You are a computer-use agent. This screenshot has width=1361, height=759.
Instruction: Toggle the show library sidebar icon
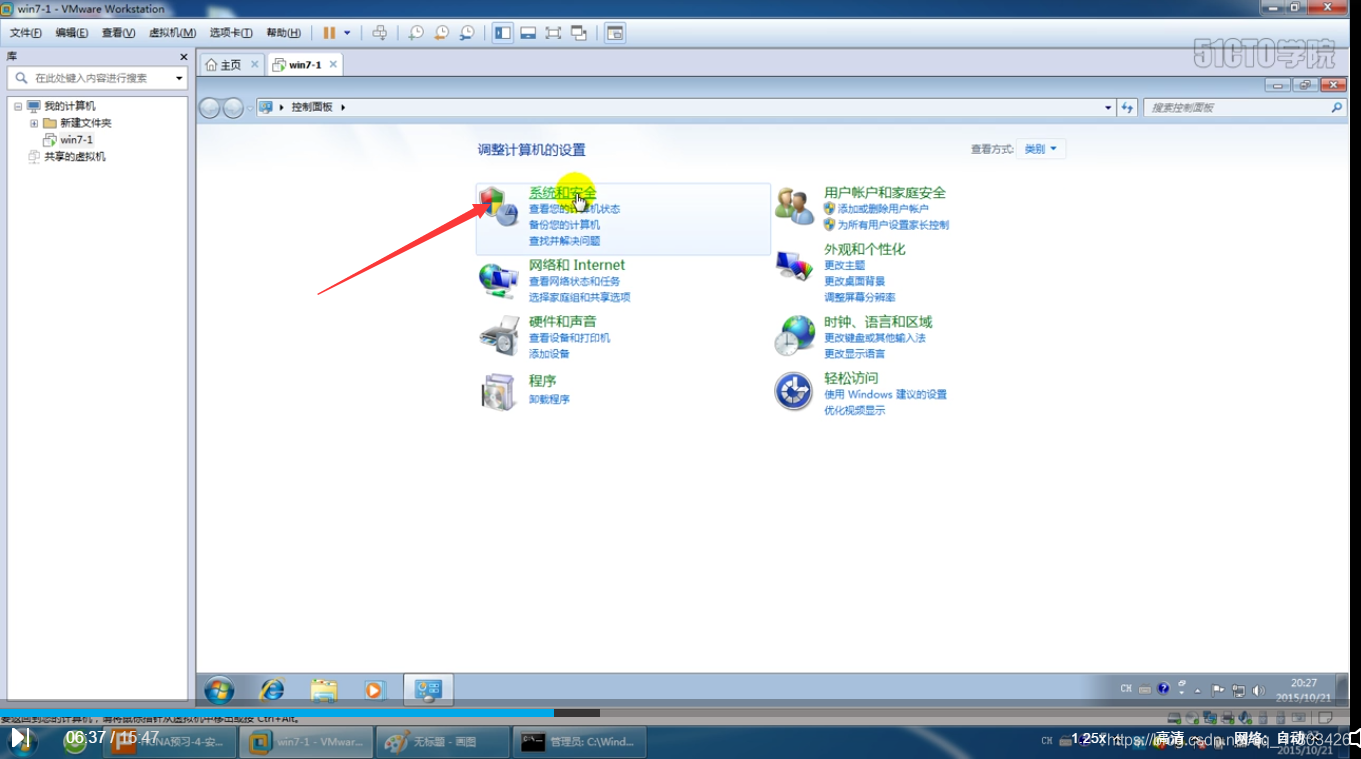(x=503, y=33)
